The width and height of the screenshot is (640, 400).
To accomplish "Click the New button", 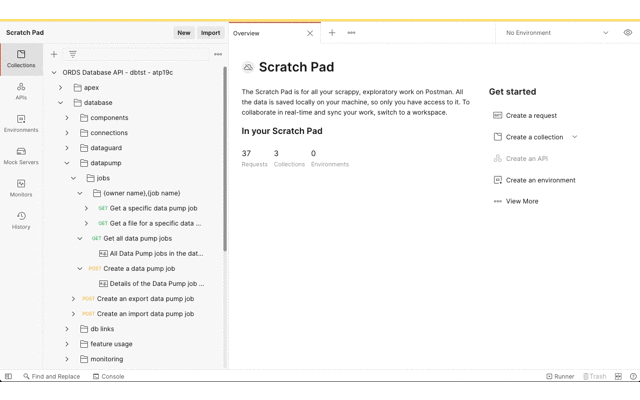I will coord(184,33).
